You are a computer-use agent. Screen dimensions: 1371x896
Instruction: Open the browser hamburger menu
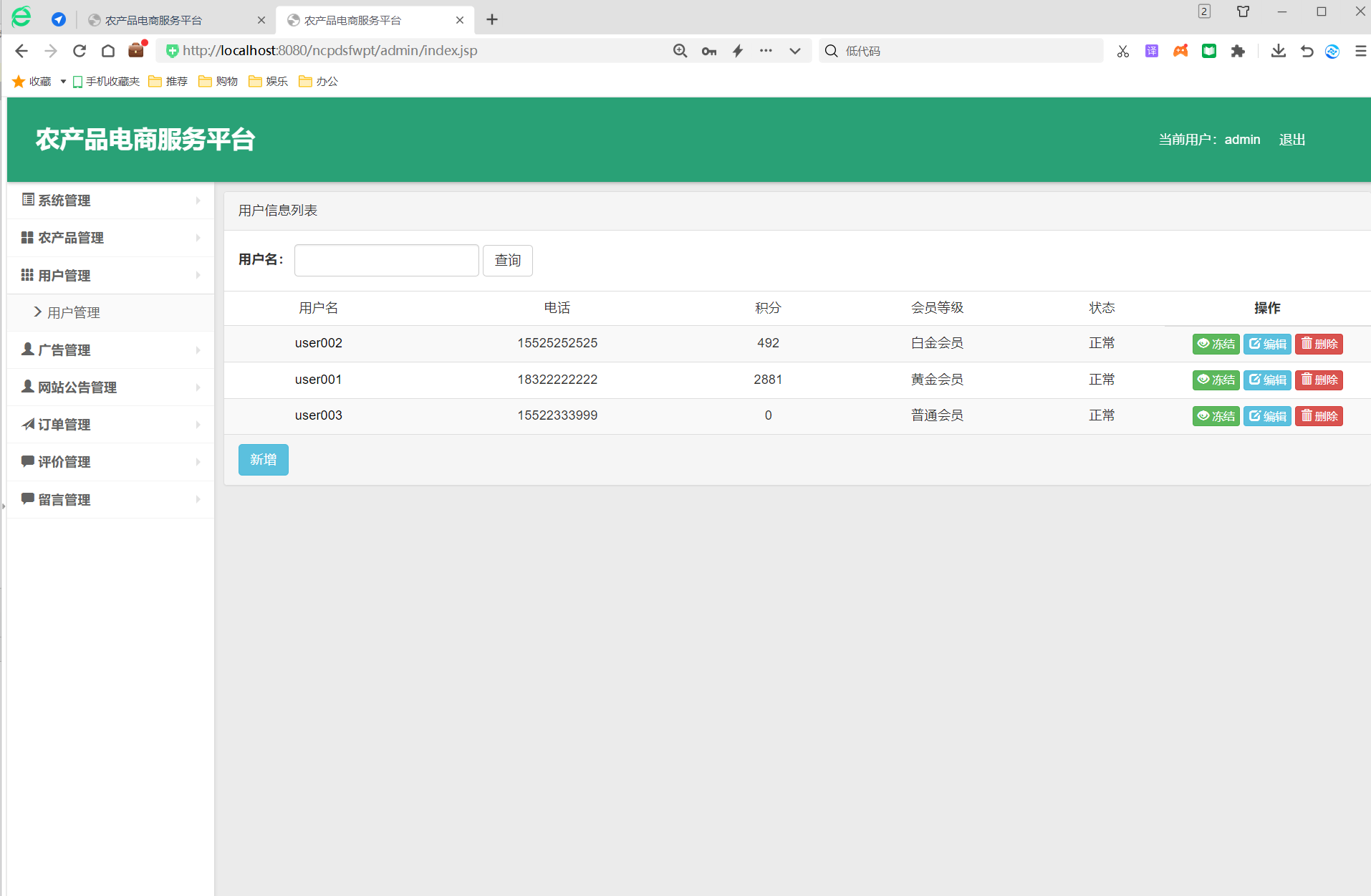1360,51
